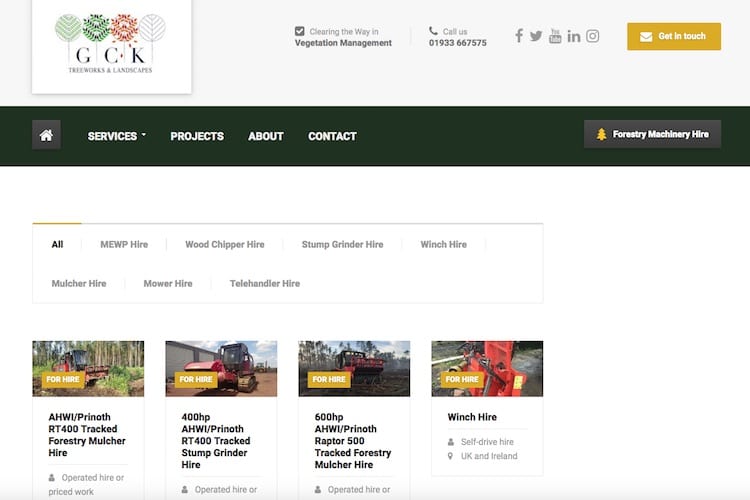The width and height of the screenshot is (750, 500).
Task: Click the Forestry Machinery Hire button
Action: click(652, 134)
